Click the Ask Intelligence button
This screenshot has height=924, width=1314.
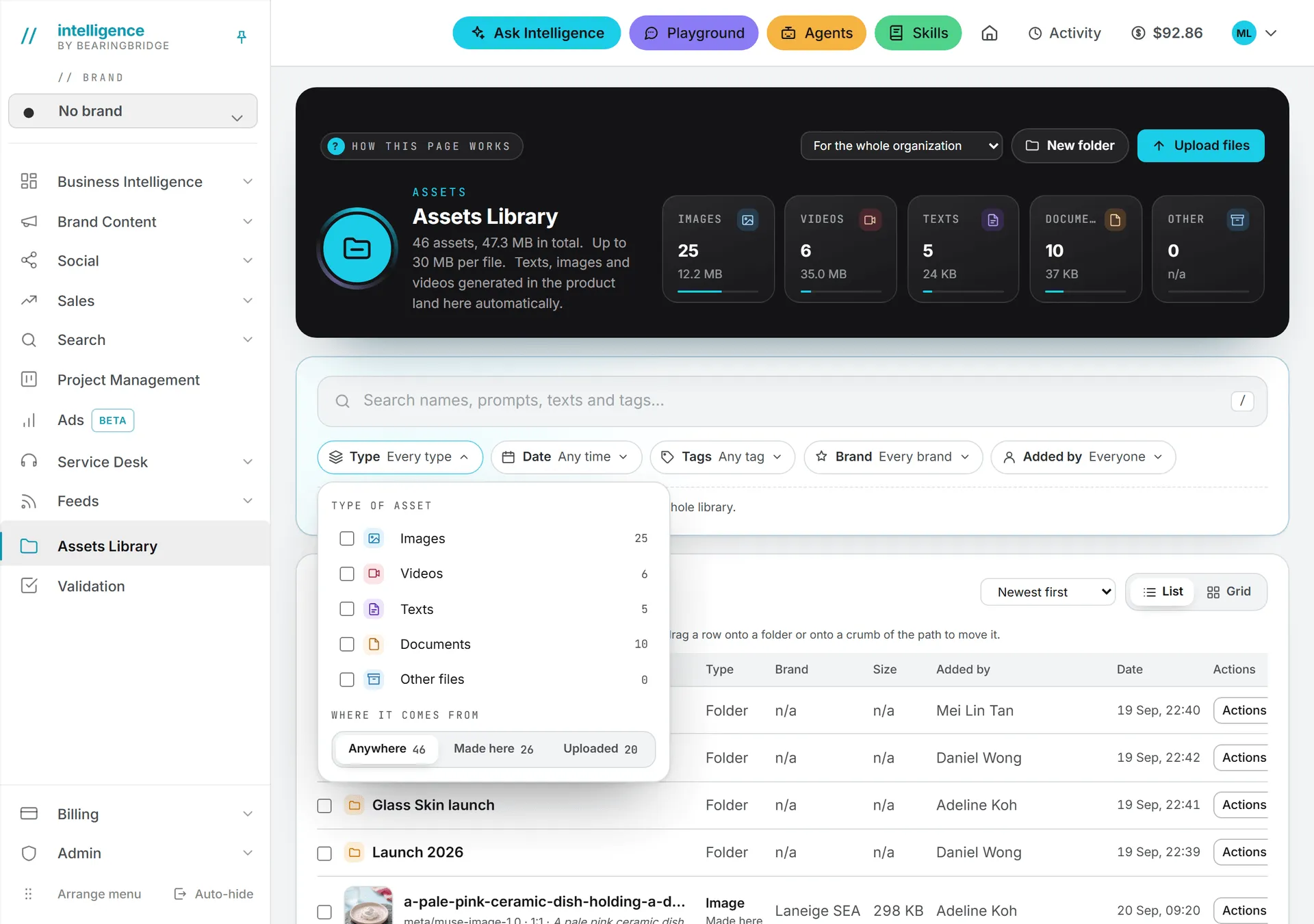(537, 33)
